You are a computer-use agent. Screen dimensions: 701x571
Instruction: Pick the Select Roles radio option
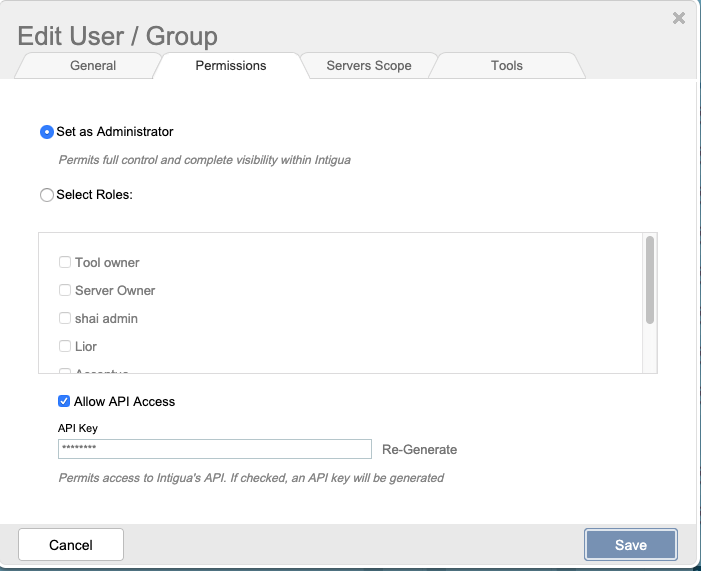[x=47, y=195]
